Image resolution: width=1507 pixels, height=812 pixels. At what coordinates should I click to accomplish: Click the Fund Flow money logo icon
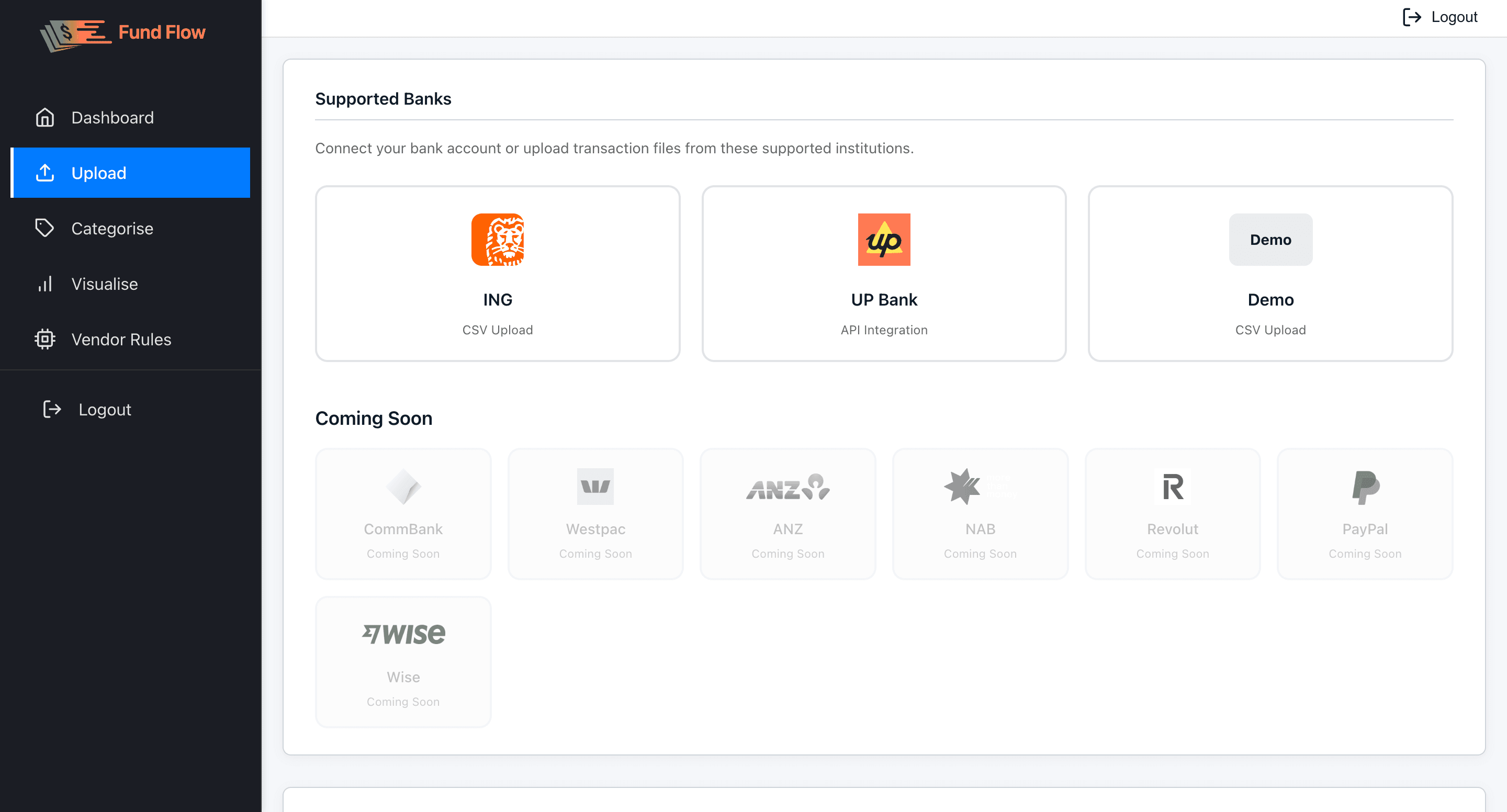coord(75,35)
